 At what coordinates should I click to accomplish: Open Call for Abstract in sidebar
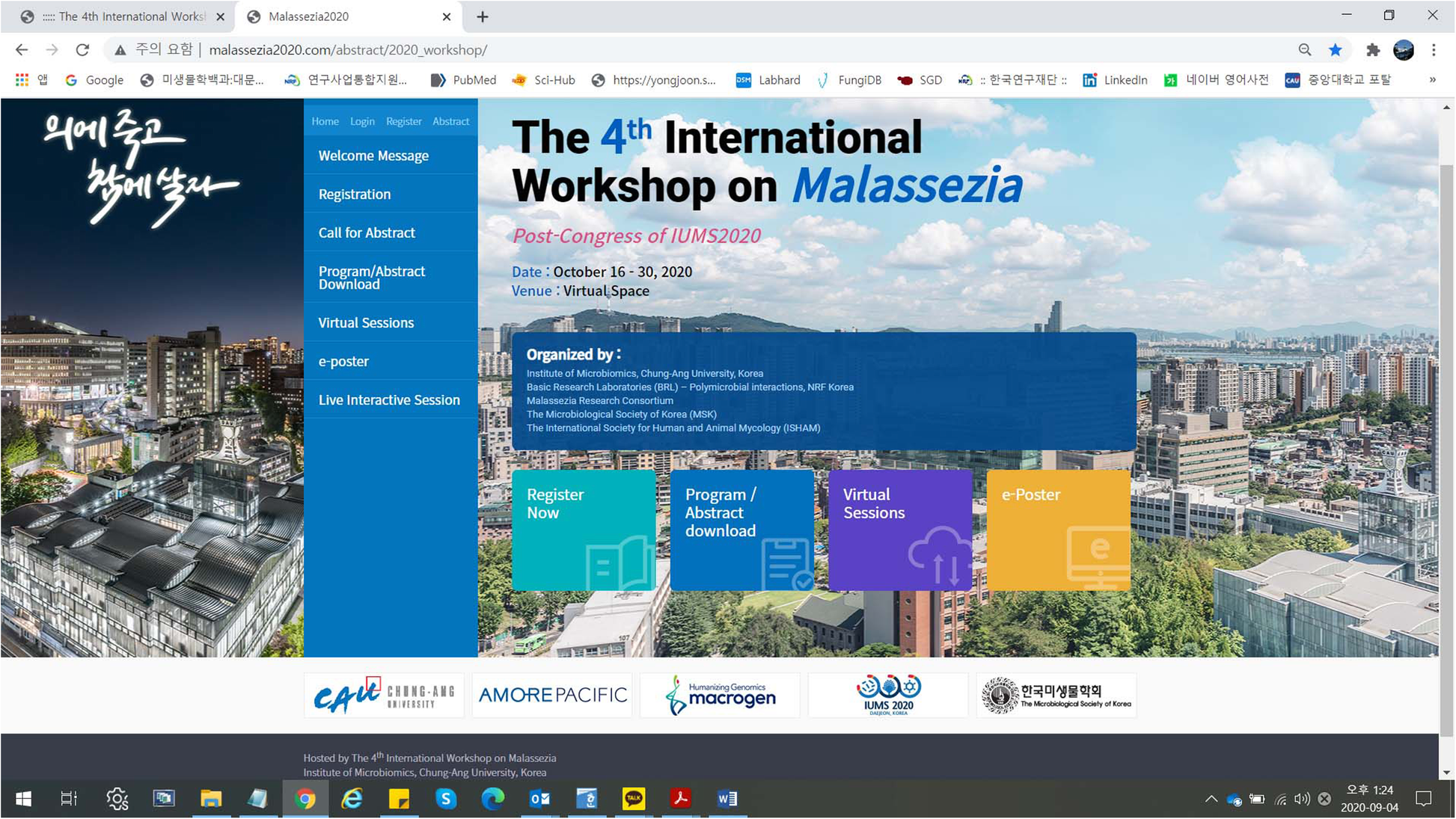391,233
